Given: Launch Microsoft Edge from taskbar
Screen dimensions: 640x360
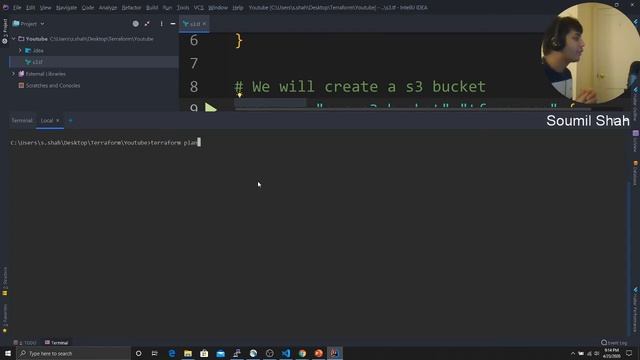Looking at the screenshot, I should tap(171, 353).
